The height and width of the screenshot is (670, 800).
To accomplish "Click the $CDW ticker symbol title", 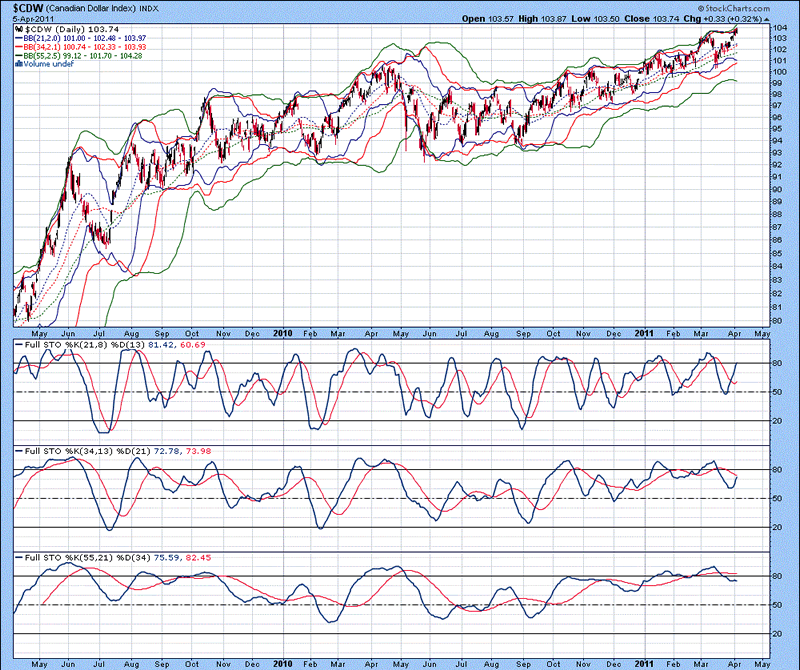I will [26, 6].
